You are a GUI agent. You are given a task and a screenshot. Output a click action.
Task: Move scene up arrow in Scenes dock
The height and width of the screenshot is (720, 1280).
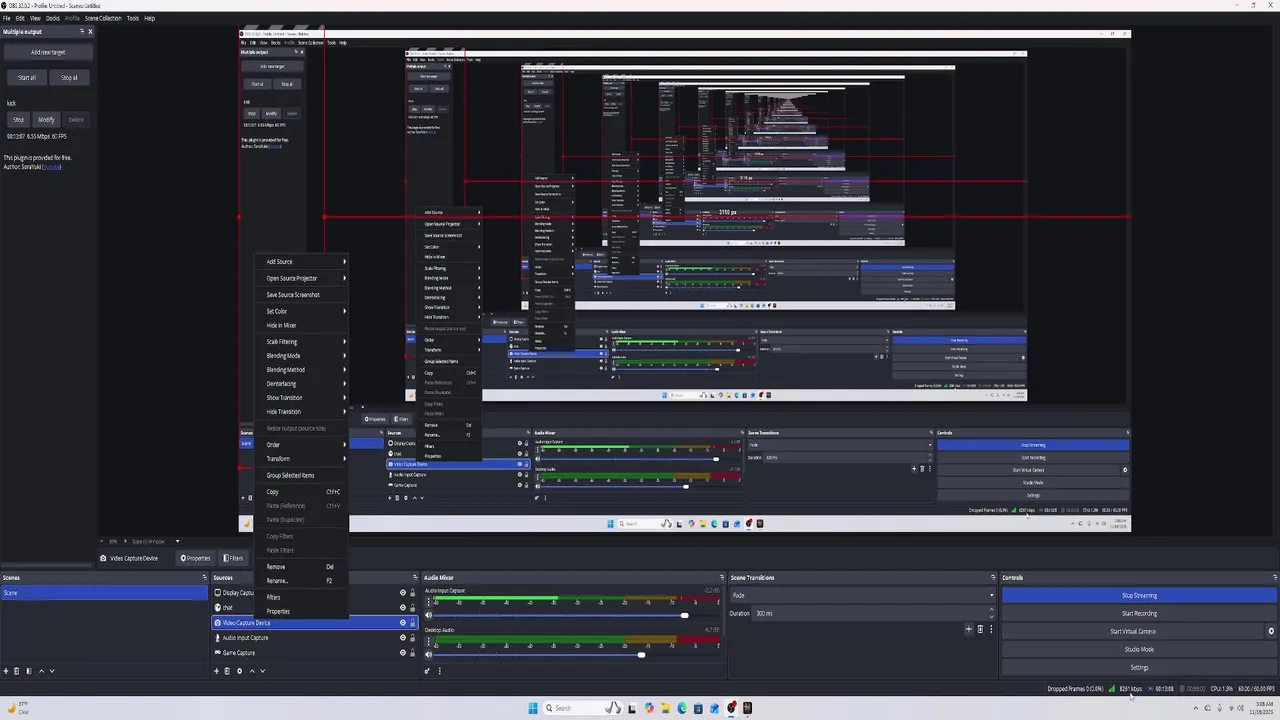click(x=41, y=671)
